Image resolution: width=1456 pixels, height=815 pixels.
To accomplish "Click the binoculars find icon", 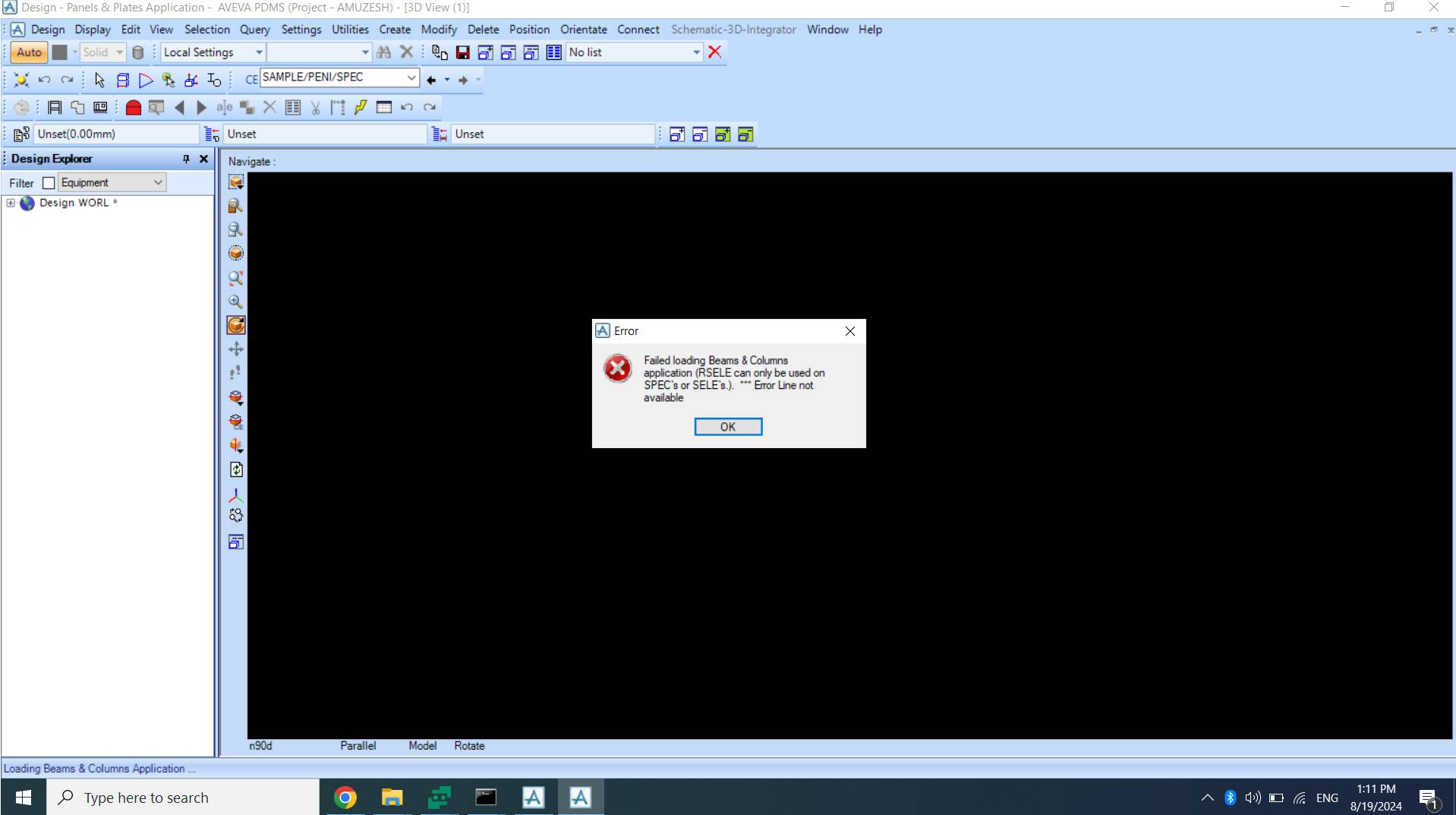I will click(383, 52).
